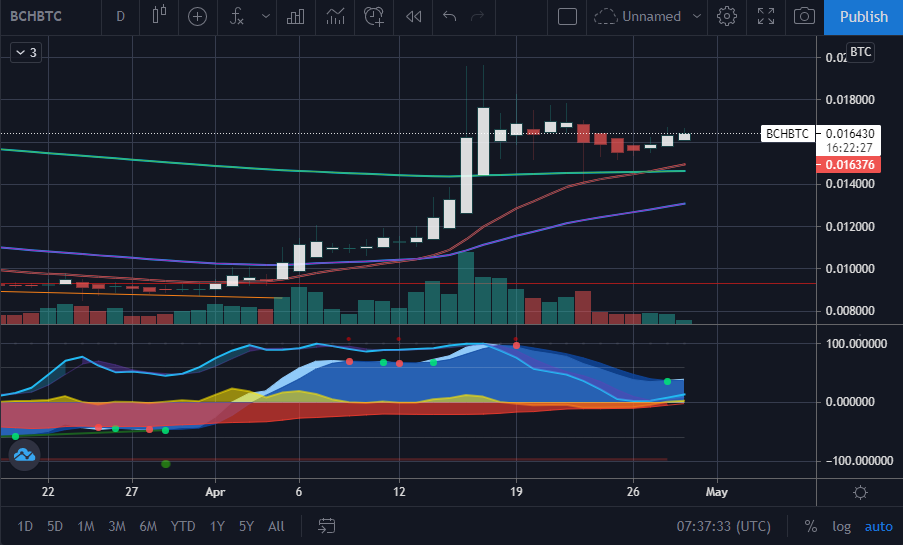Click the compare or add symbol icon
903x545 pixels.
(x=198, y=17)
